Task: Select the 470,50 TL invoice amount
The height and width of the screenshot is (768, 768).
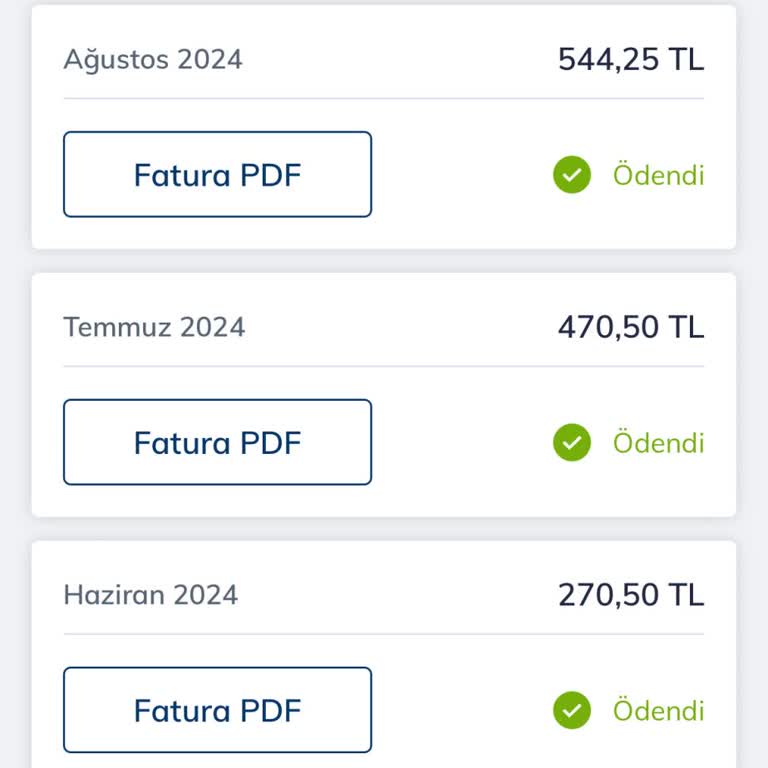Action: (631, 327)
